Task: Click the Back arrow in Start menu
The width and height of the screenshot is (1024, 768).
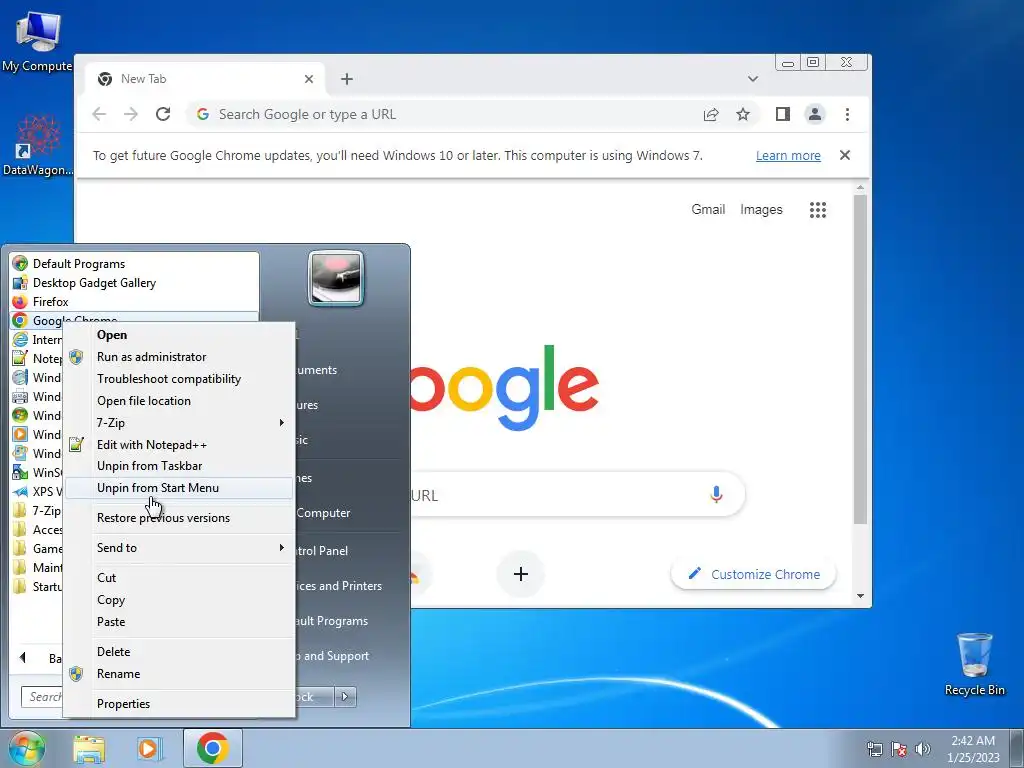Action: (23, 658)
